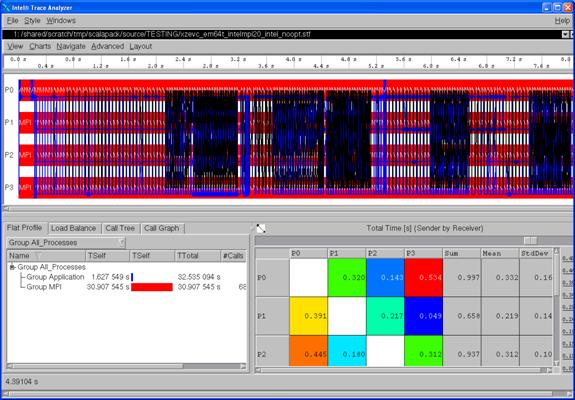Sort by the #Calls column header

[x=233, y=256]
